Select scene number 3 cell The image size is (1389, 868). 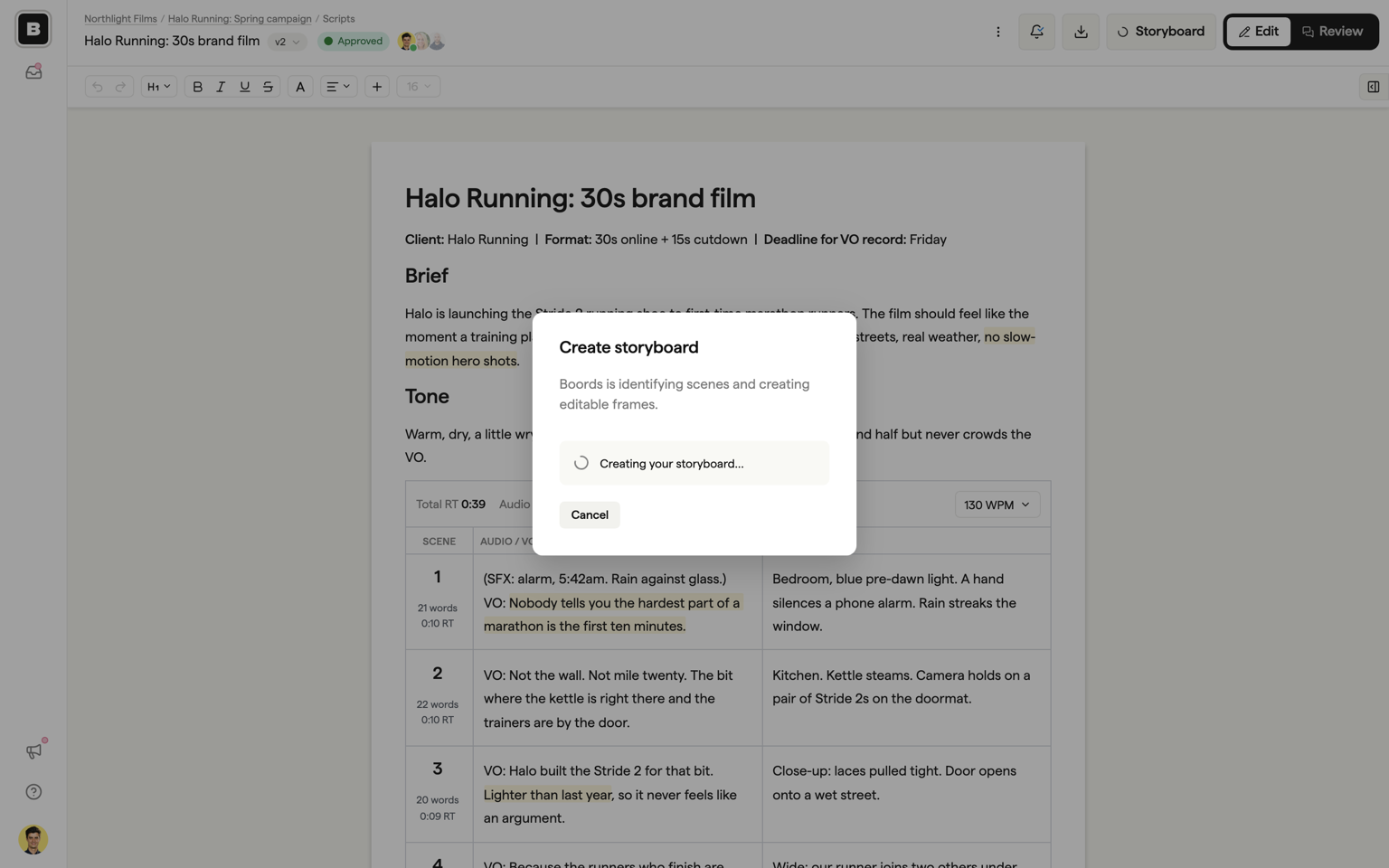tap(439, 794)
